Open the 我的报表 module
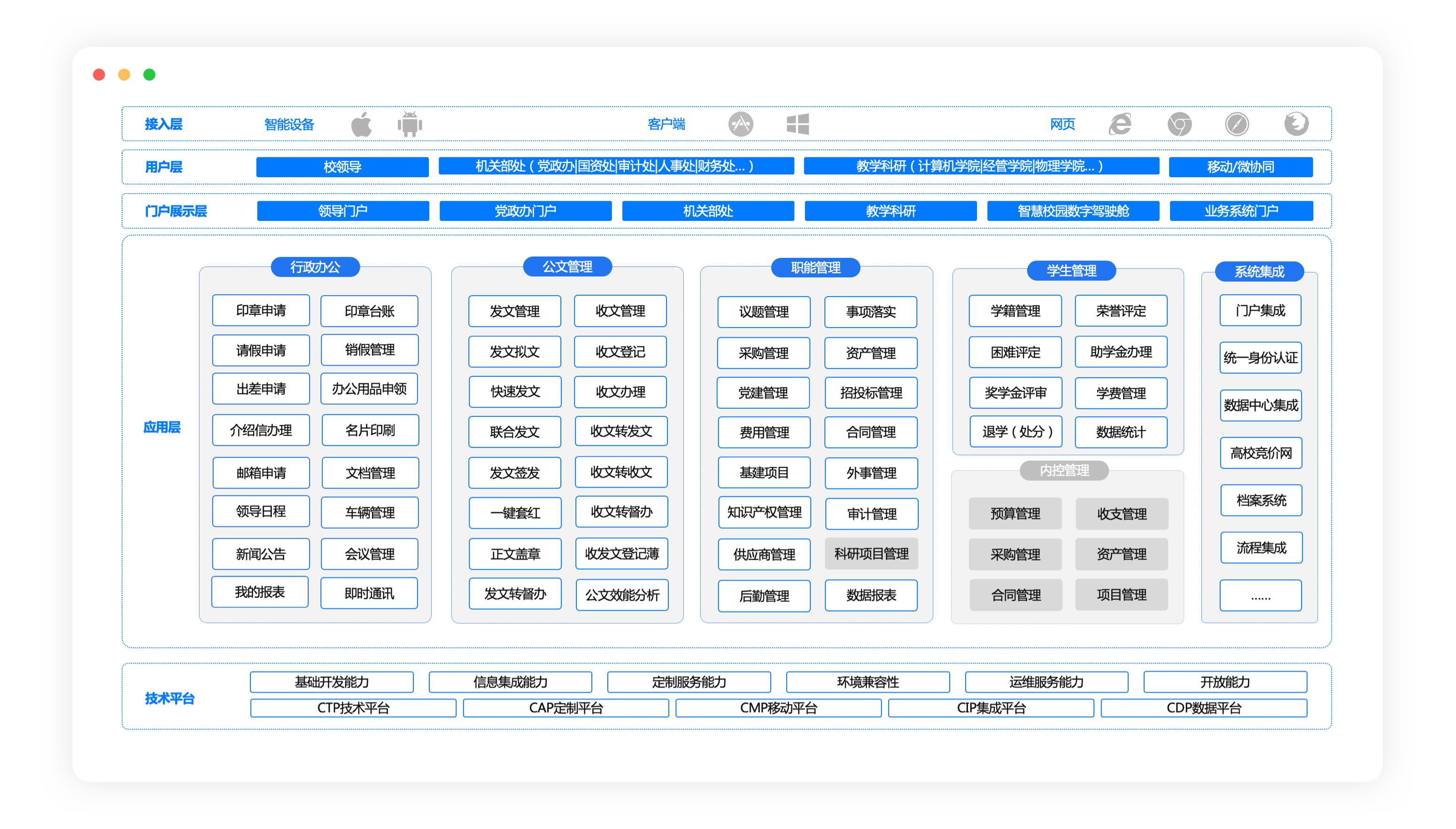 pyautogui.click(x=259, y=592)
